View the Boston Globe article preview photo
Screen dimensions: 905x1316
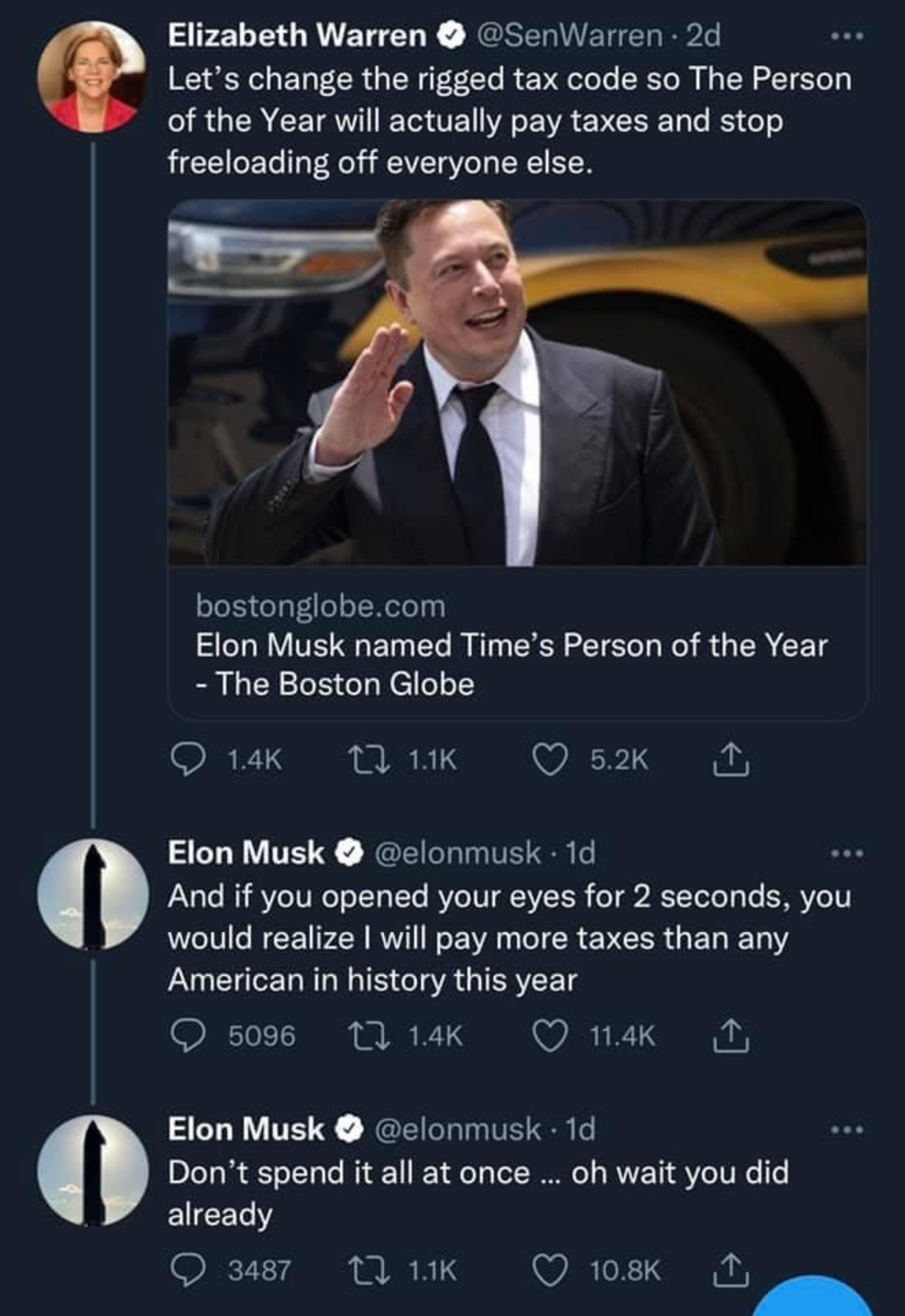click(518, 382)
